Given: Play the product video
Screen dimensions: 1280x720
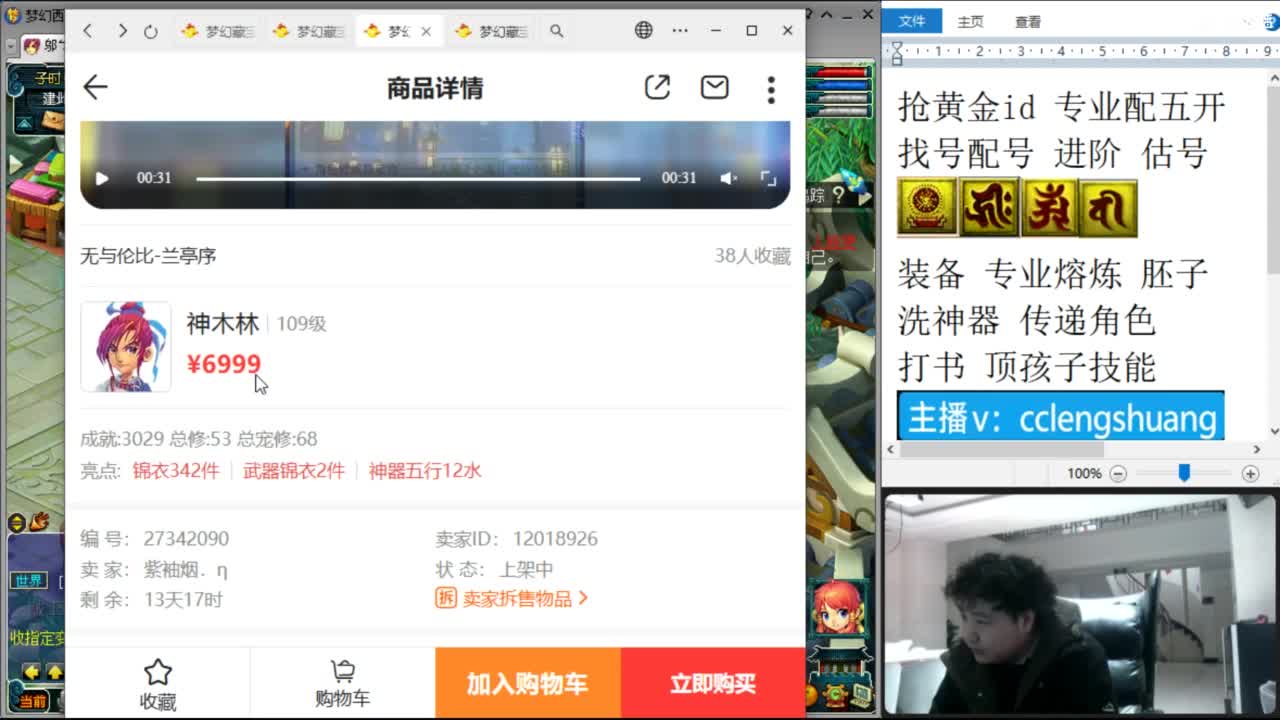Looking at the screenshot, I should pyautogui.click(x=102, y=178).
